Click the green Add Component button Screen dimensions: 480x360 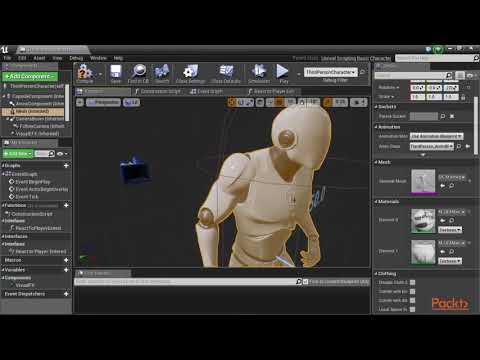point(30,76)
